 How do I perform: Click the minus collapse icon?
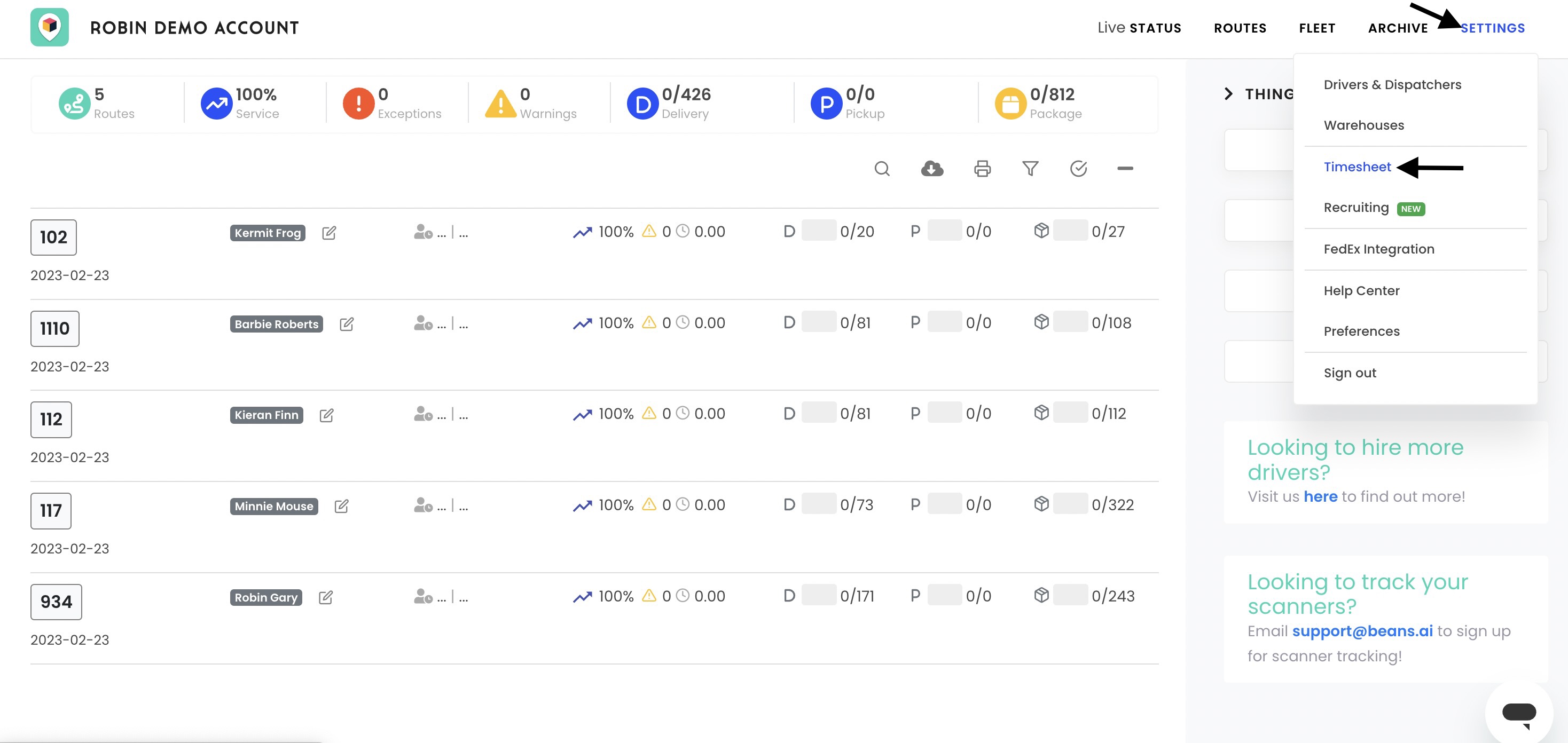[x=1125, y=169]
